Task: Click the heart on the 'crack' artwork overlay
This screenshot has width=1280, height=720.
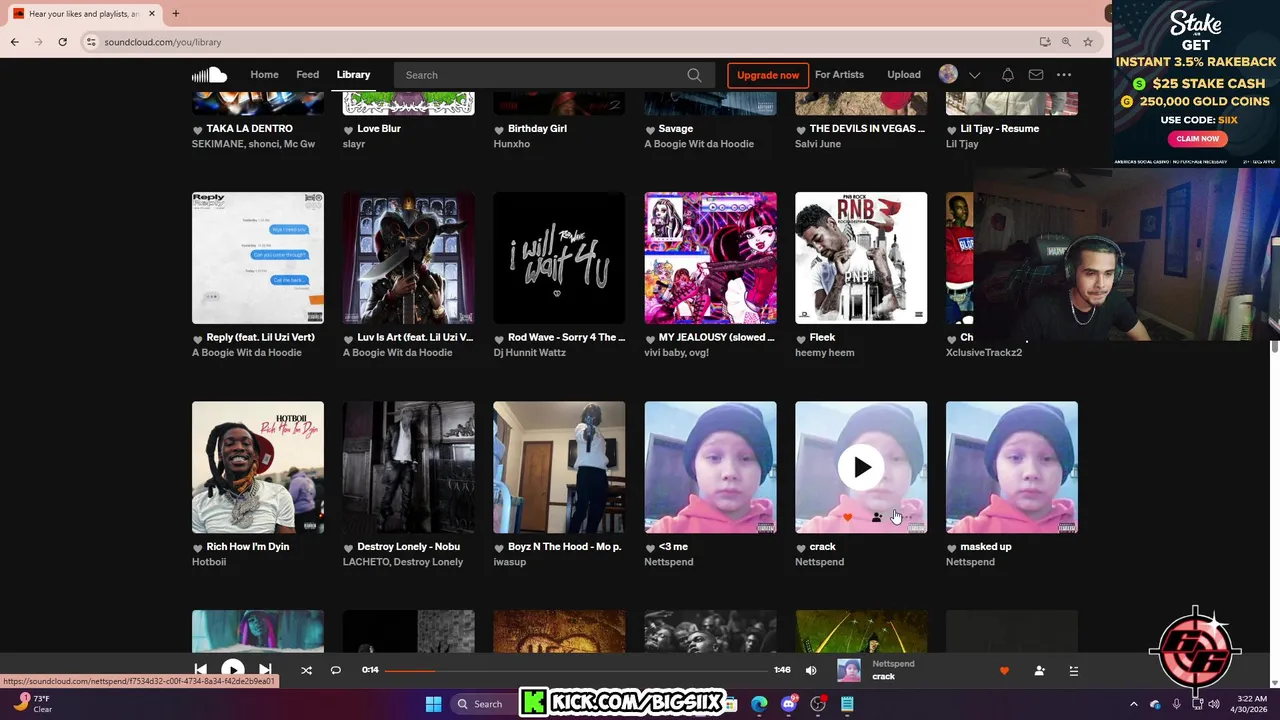Action: point(848,517)
